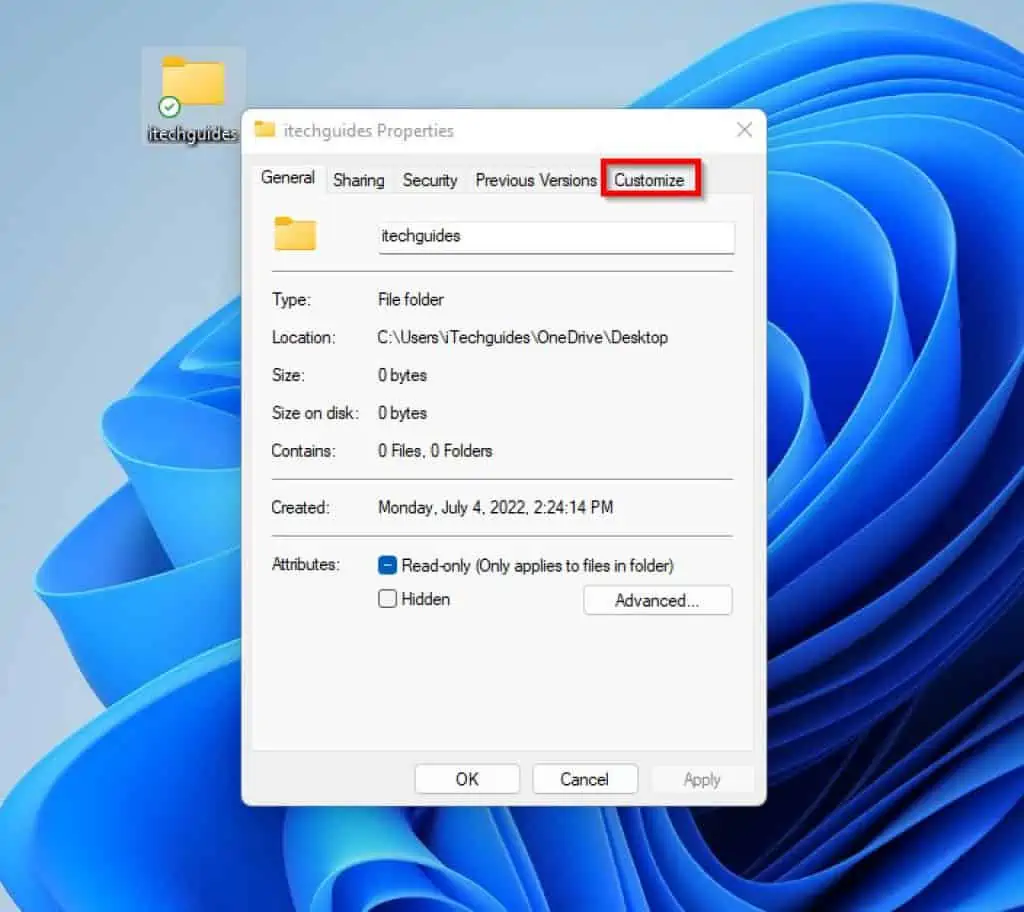Enable the Hidden attribute checkbox

(x=387, y=599)
